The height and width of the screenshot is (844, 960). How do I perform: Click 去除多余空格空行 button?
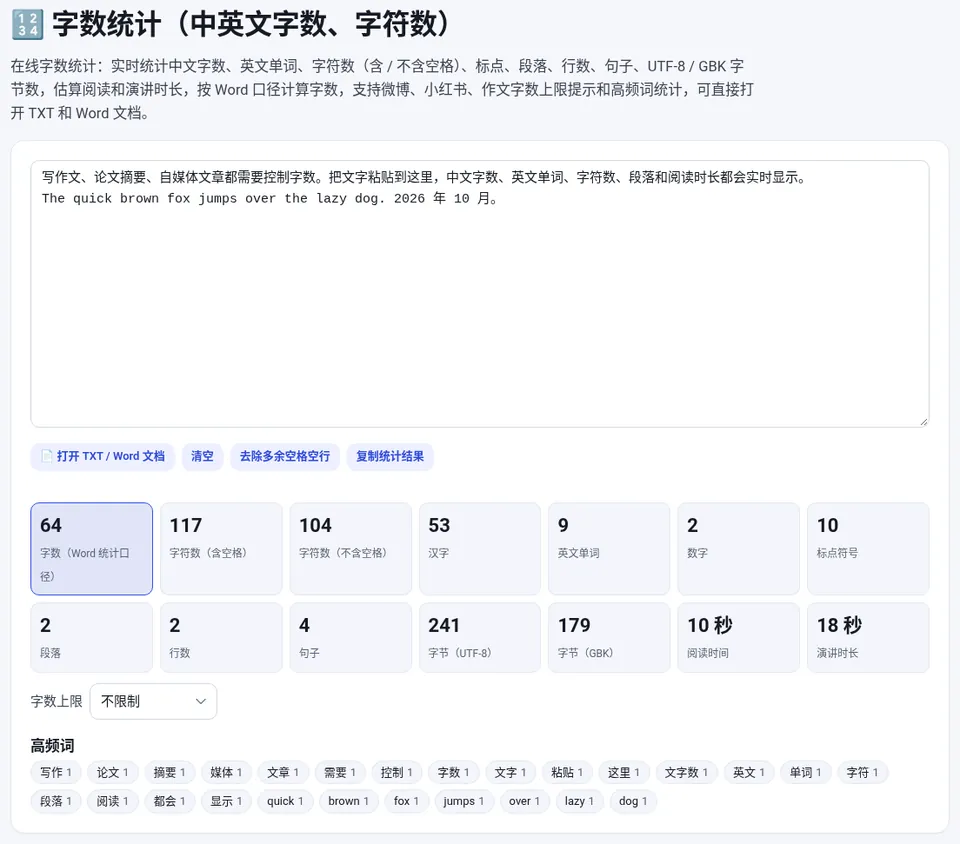(x=285, y=457)
